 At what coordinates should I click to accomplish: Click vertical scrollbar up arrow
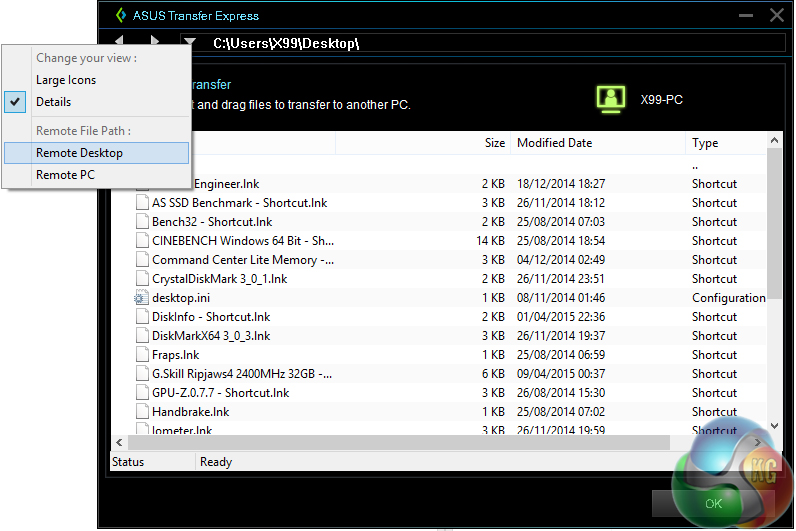[x=774, y=140]
